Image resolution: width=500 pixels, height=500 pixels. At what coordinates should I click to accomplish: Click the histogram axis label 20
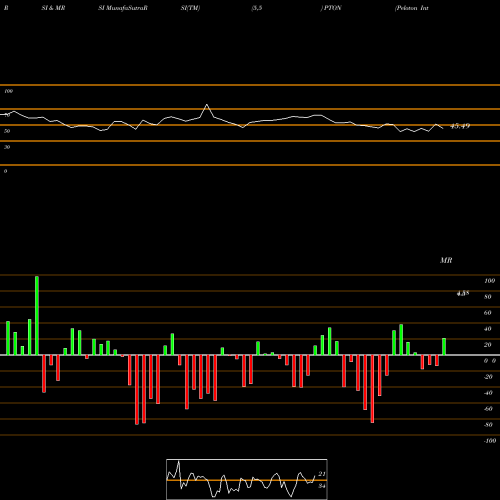click(x=488, y=345)
